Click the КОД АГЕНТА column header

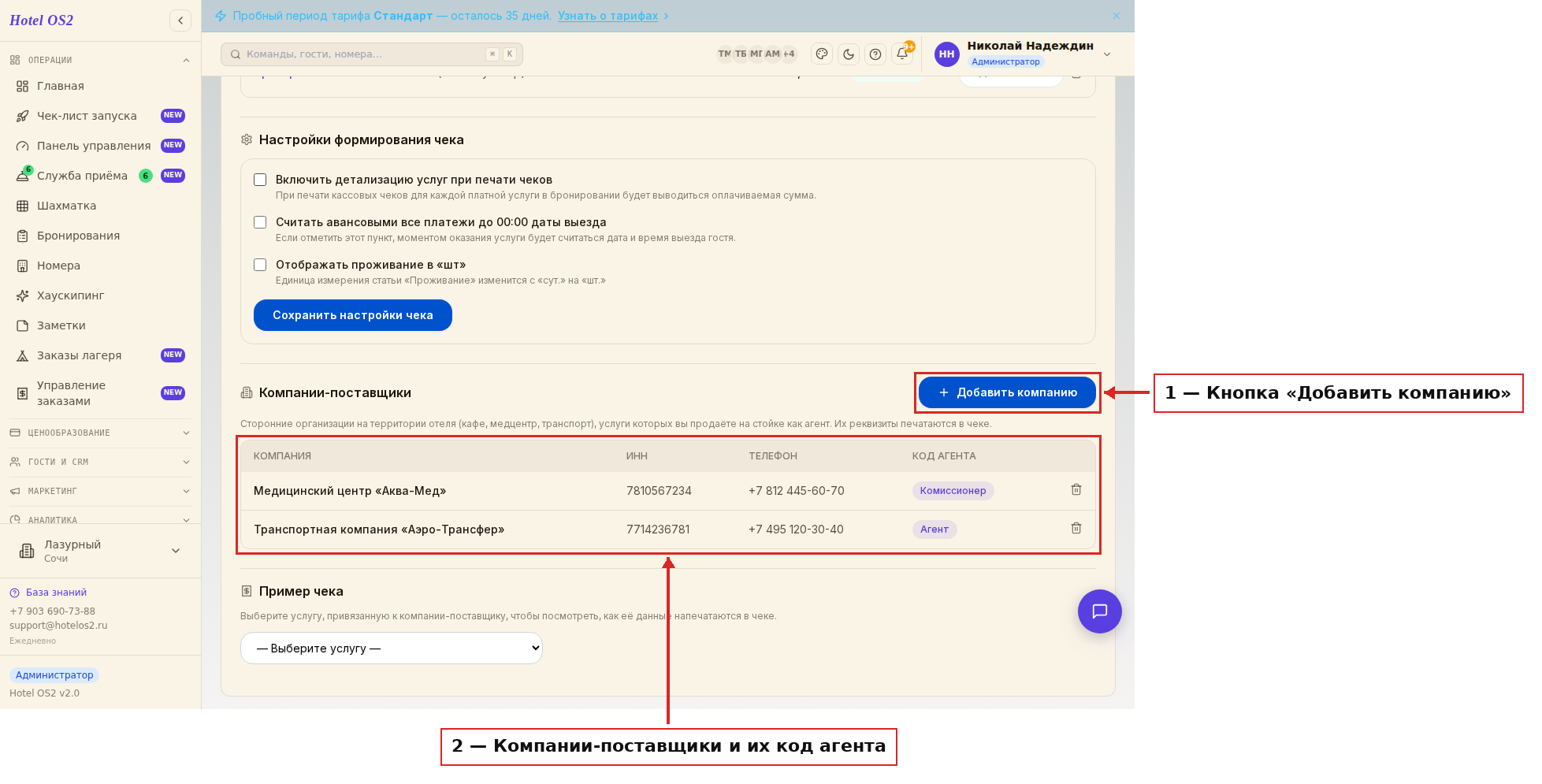(x=944, y=456)
